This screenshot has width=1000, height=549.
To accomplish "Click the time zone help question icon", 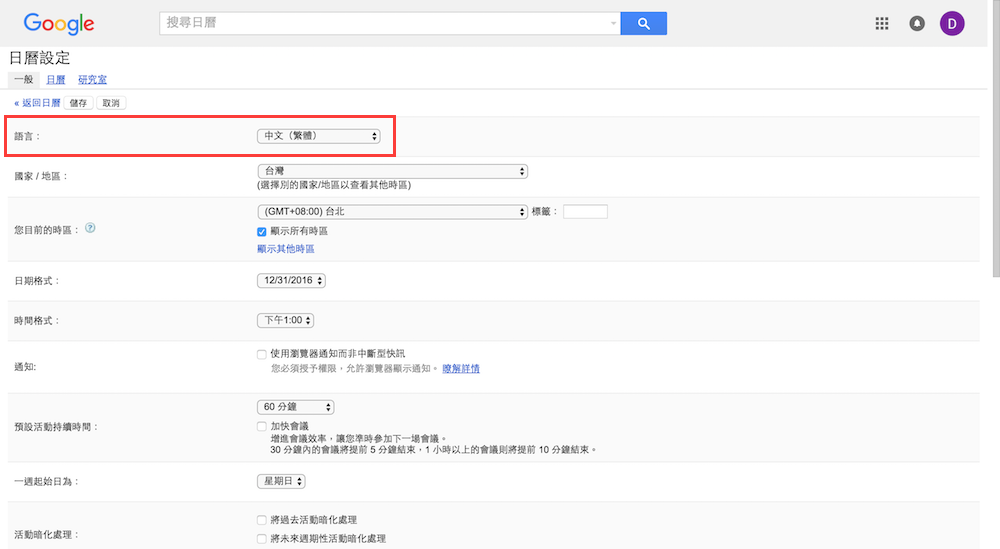I will [90, 228].
